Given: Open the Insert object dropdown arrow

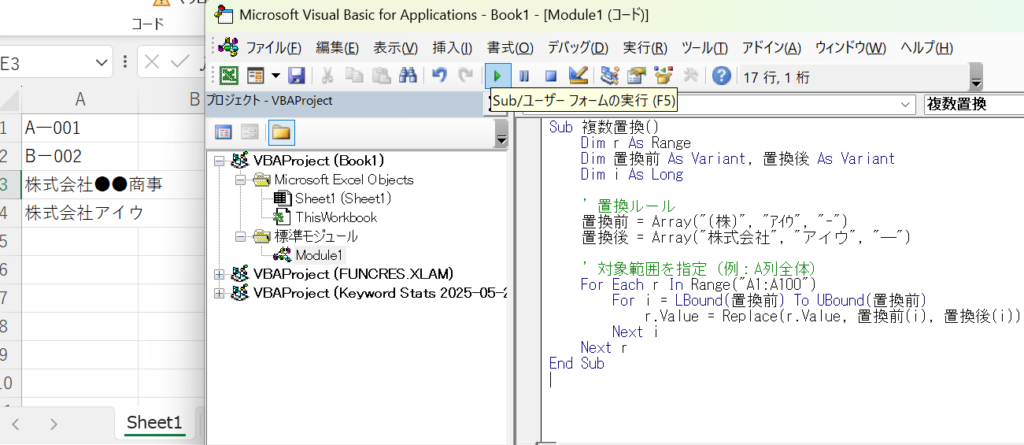Looking at the screenshot, I should click(x=275, y=76).
